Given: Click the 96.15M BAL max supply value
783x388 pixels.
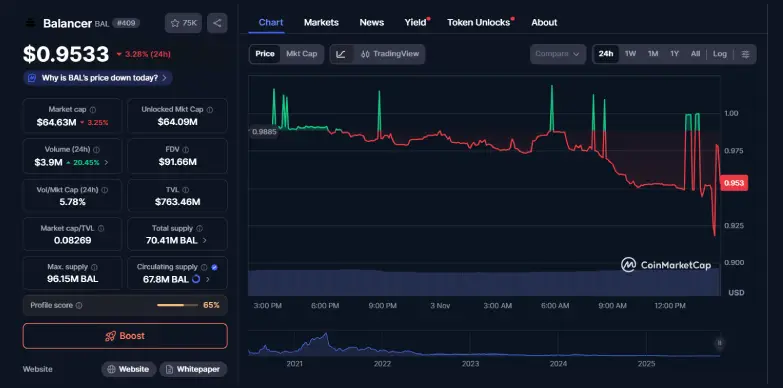Looking at the screenshot, I should coord(72,279).
